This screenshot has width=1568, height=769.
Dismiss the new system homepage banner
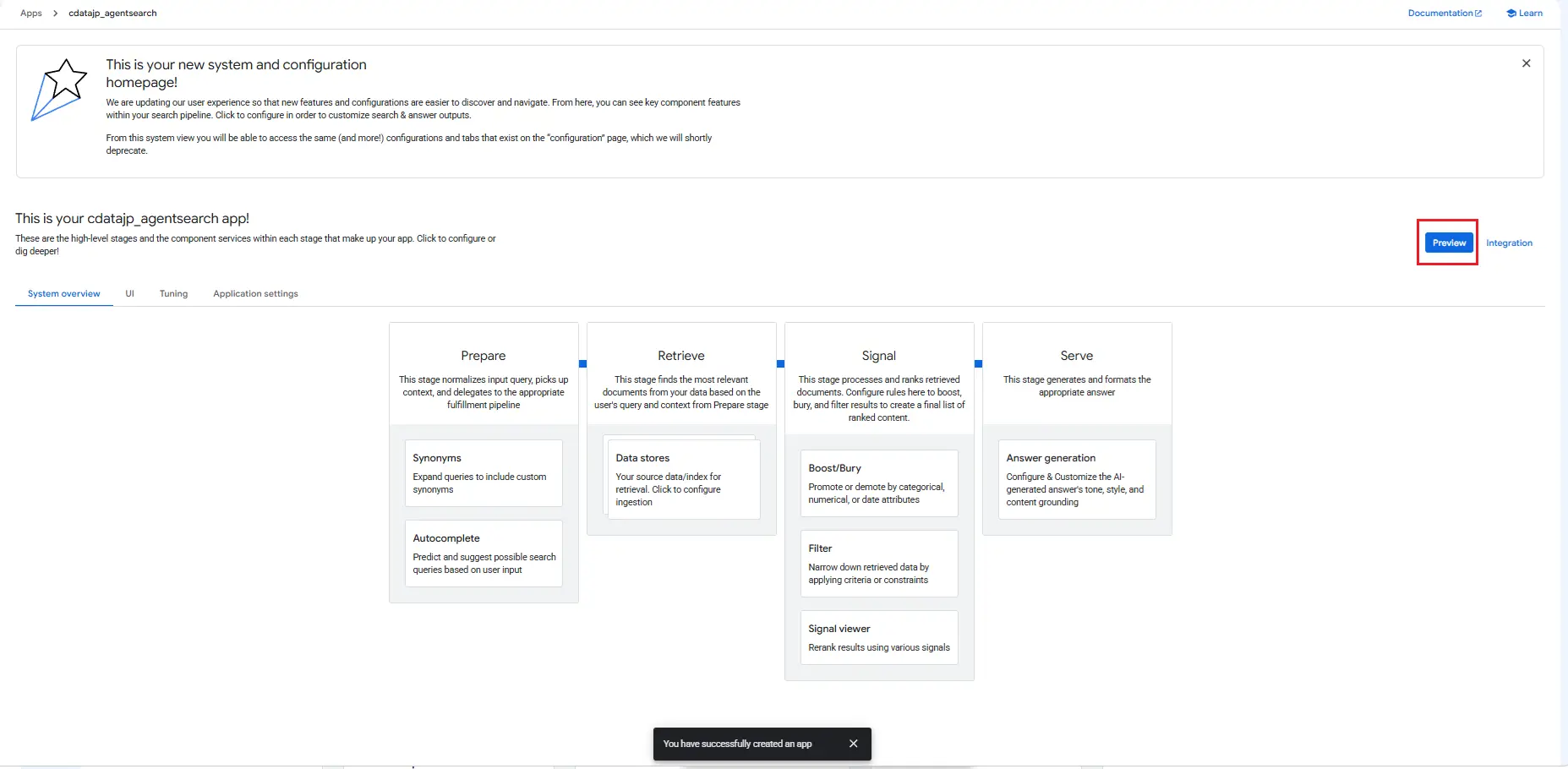[1526, 63]
